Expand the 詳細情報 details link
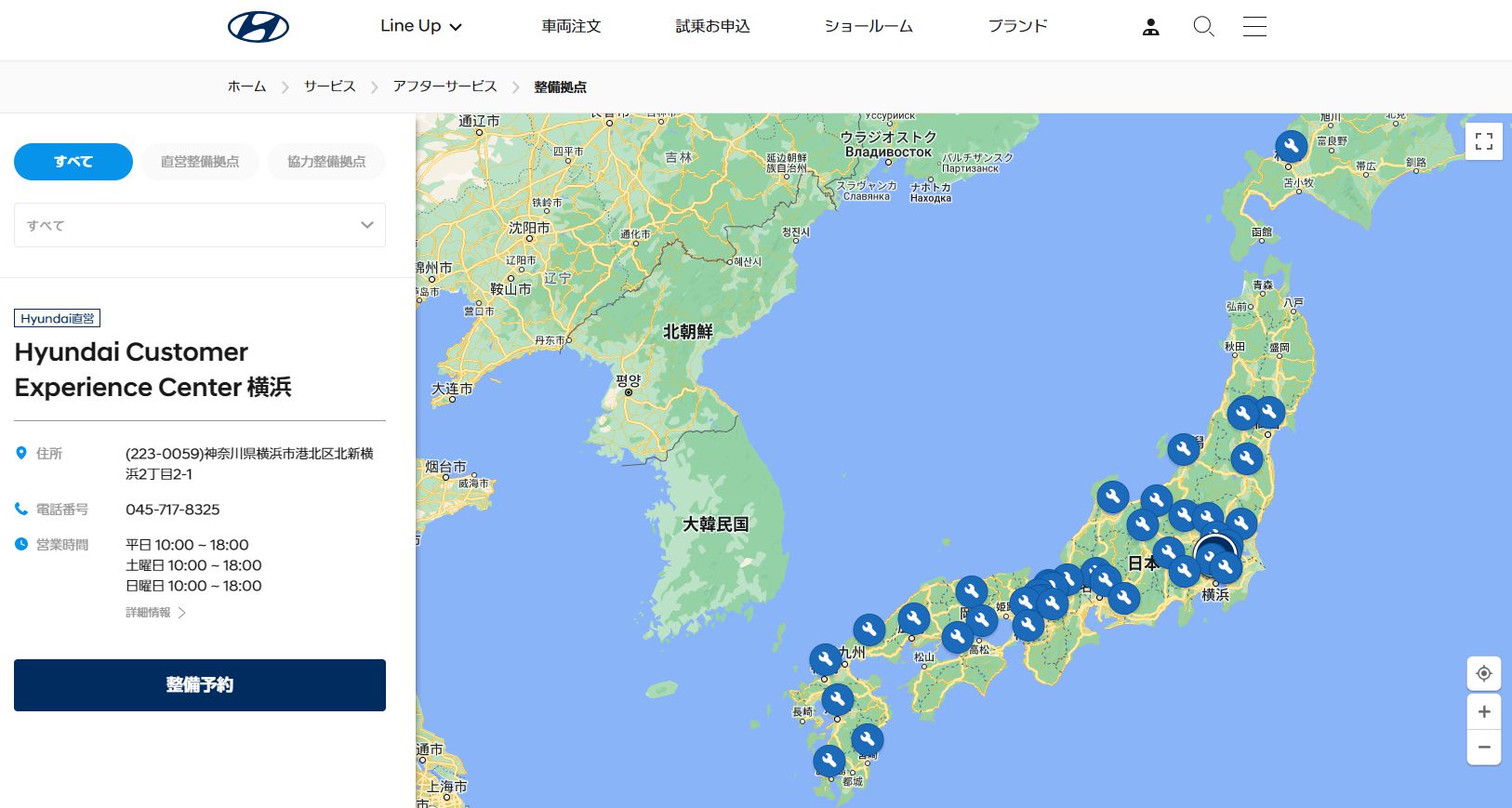The image size is (1512, 808). click(x=155, y=613)
